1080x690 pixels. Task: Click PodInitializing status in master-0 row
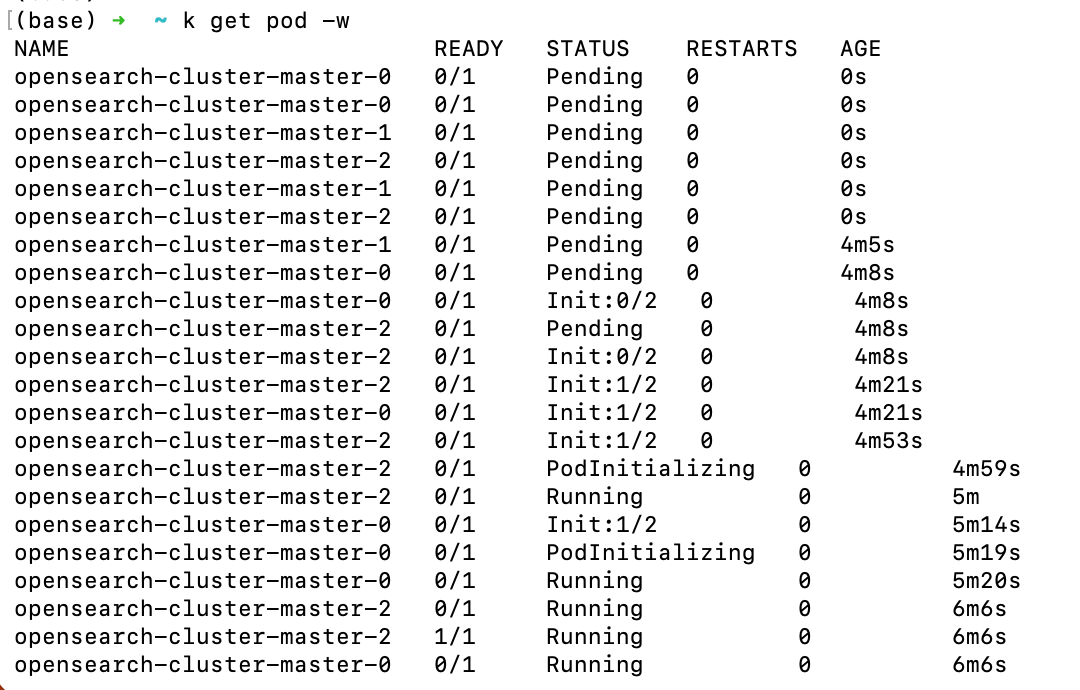(650, 553)
